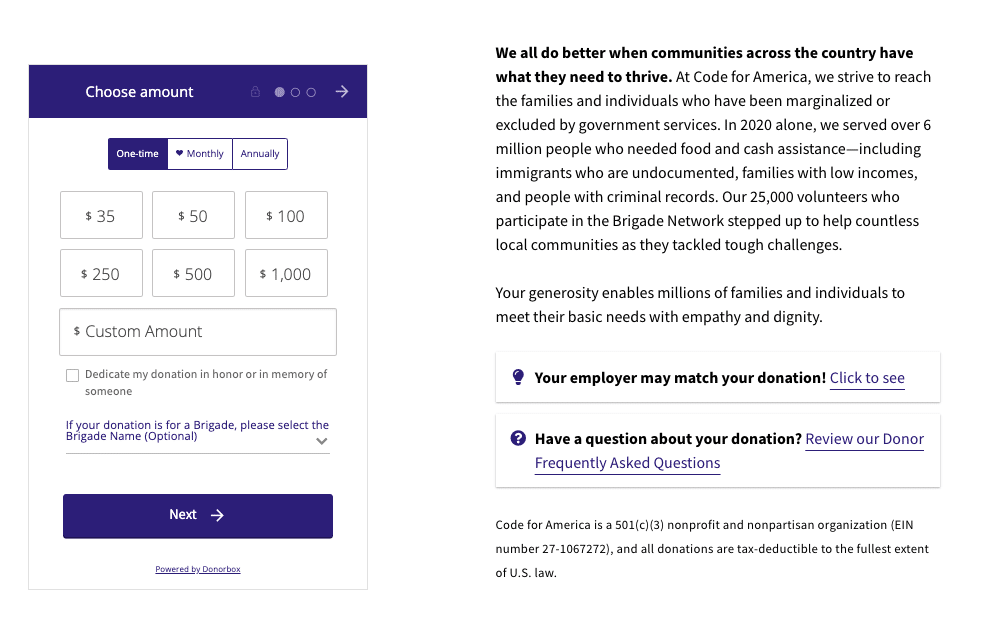
Task: Expand the Brigade selector chevron arrow
Action: tap(321, 440)
